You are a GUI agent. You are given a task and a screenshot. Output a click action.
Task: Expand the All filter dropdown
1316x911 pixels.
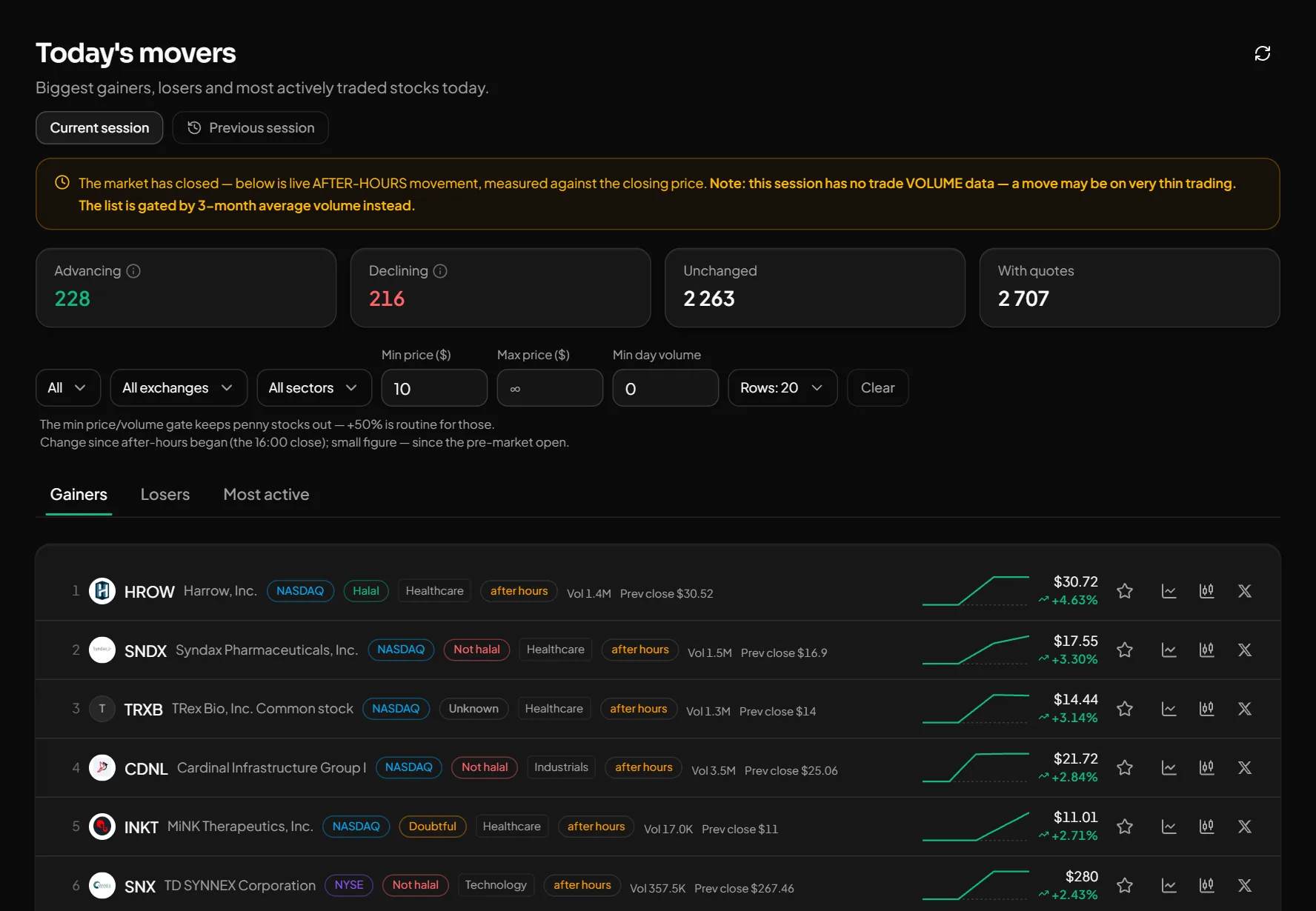click(68, 388)
